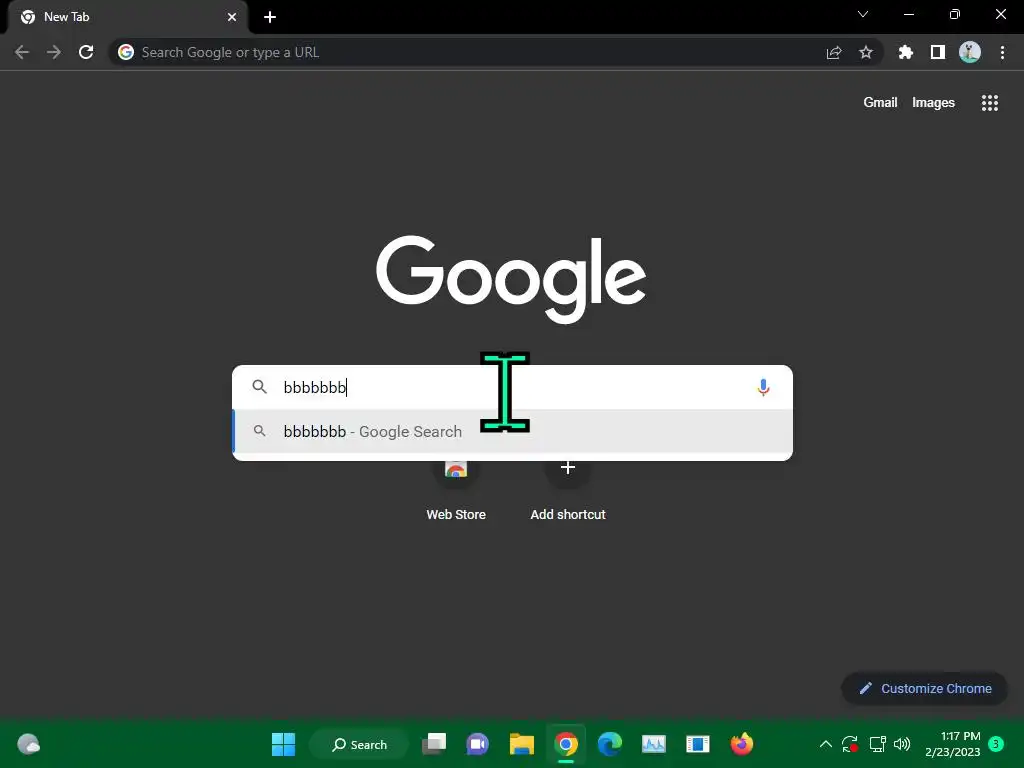Viewport: 1024px width, 768px height.
Task: Open the Extensions puzzle menu
Action: pos(906,52)
